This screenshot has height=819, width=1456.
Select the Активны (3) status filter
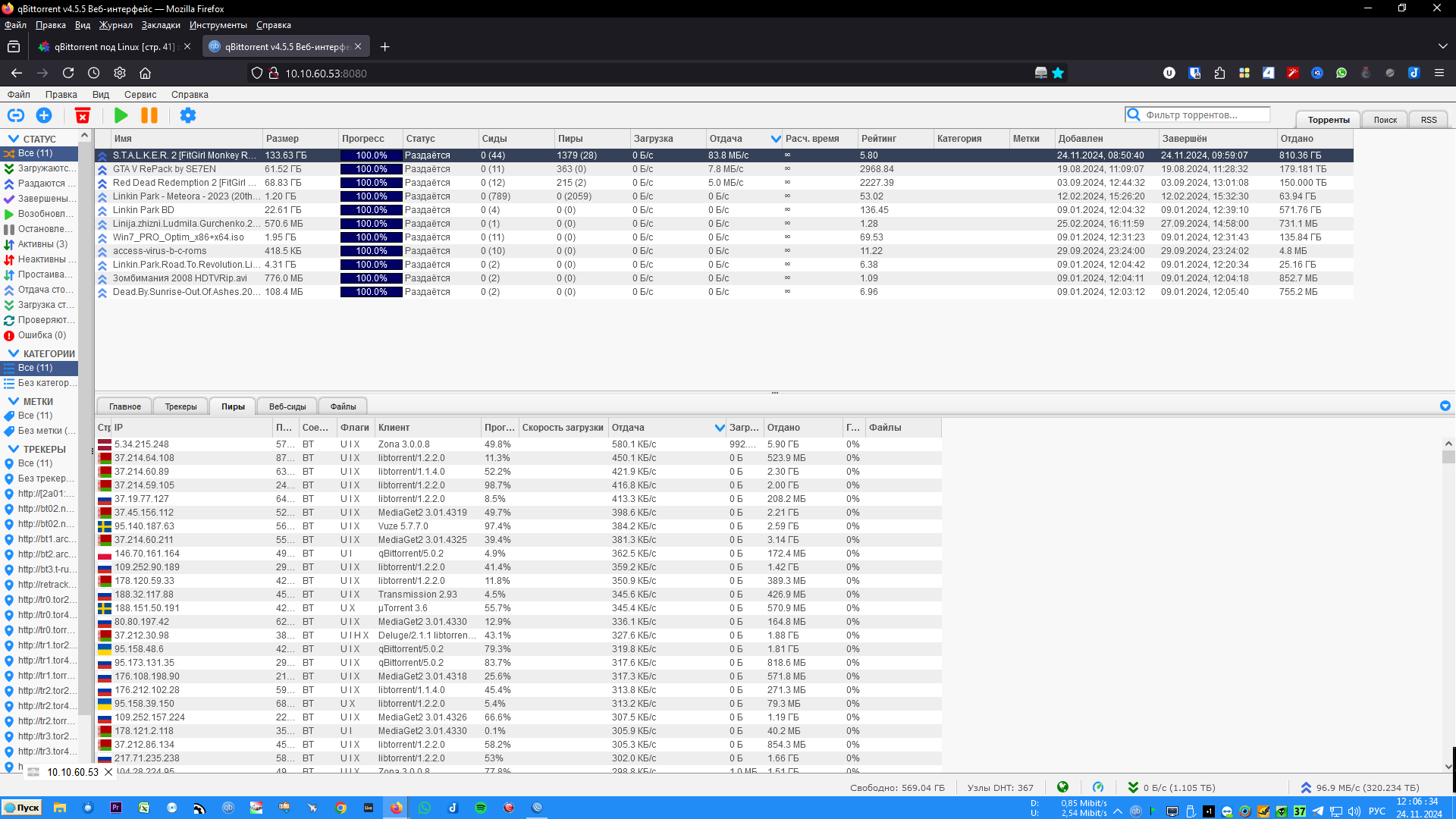[42, 244]
